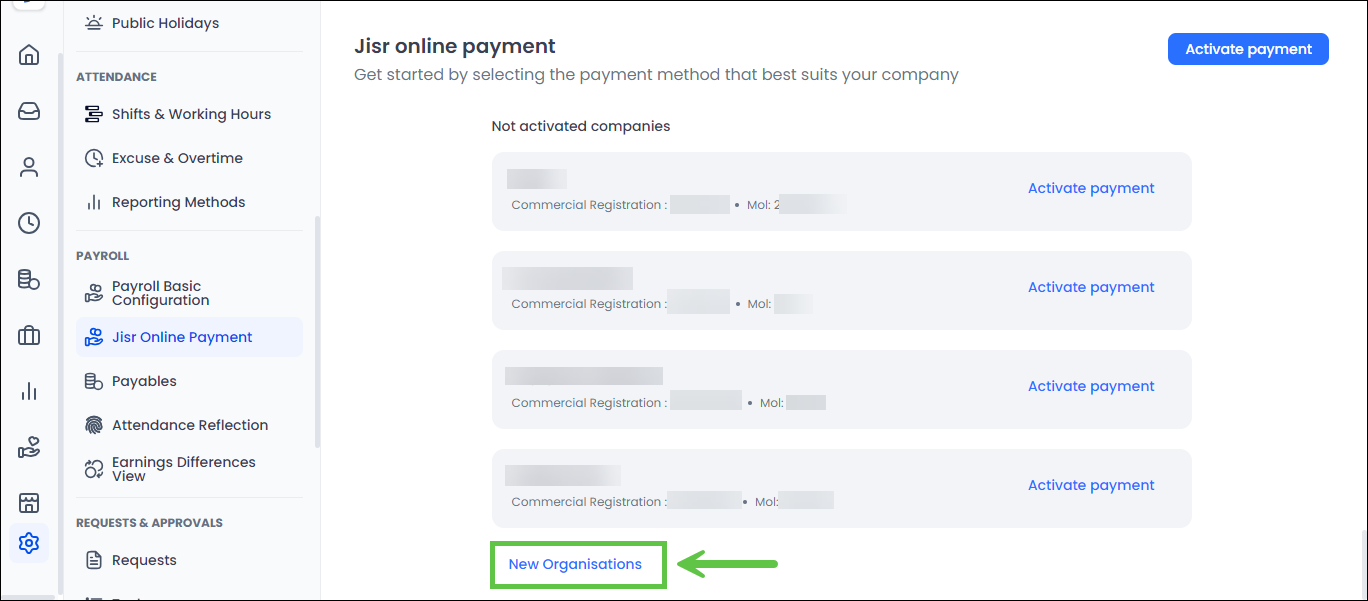Click the employees person icon
The image size is (1368, 601).
click(x=29, y=167)
